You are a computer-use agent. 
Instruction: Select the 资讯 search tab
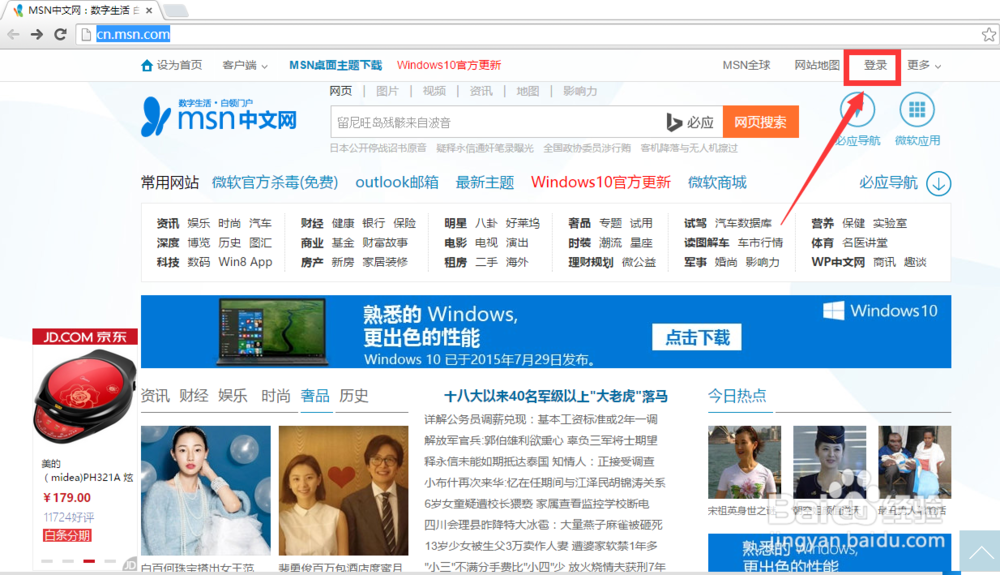481,91
